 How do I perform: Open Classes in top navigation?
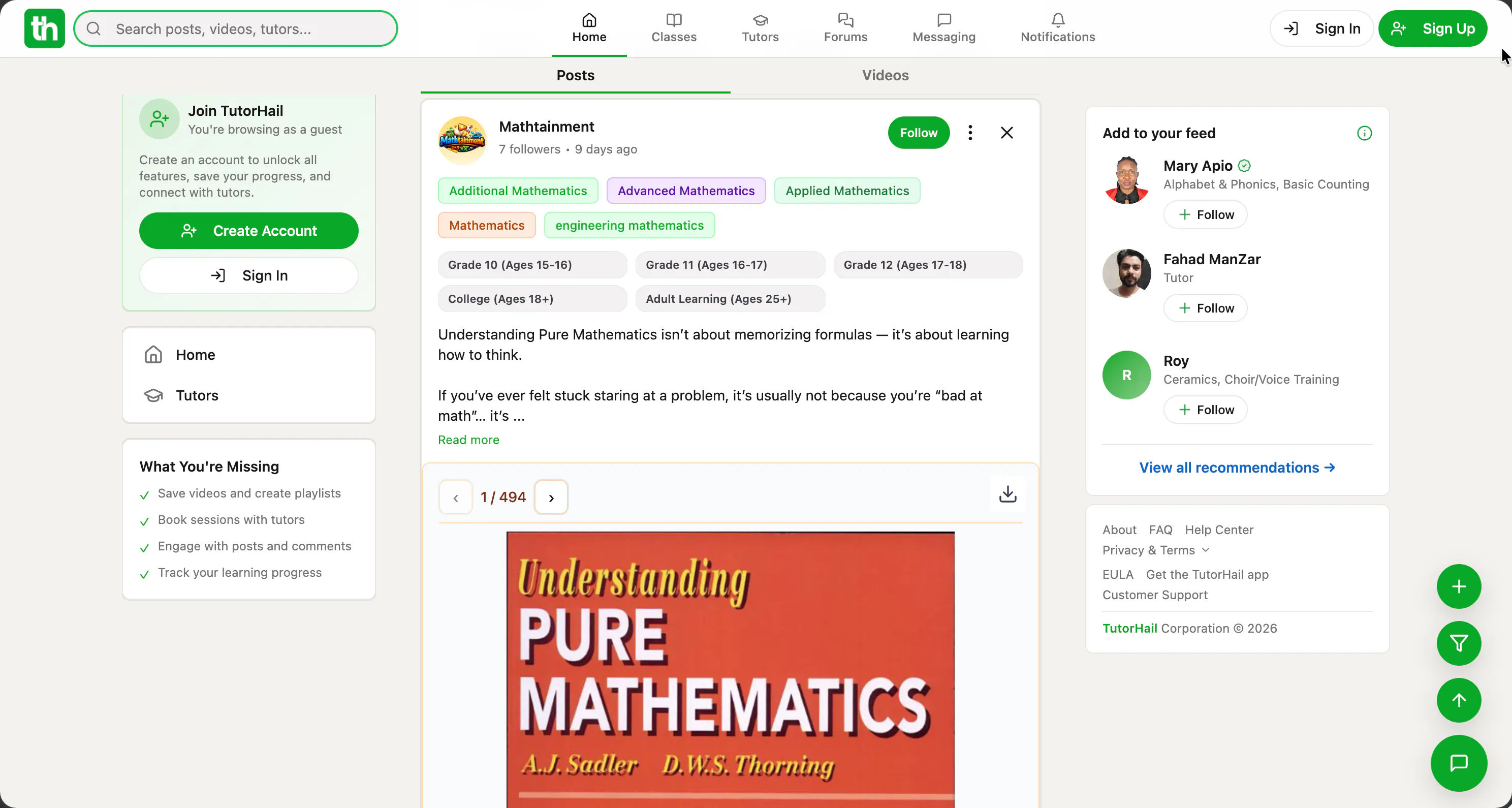(x=674, y=28)
